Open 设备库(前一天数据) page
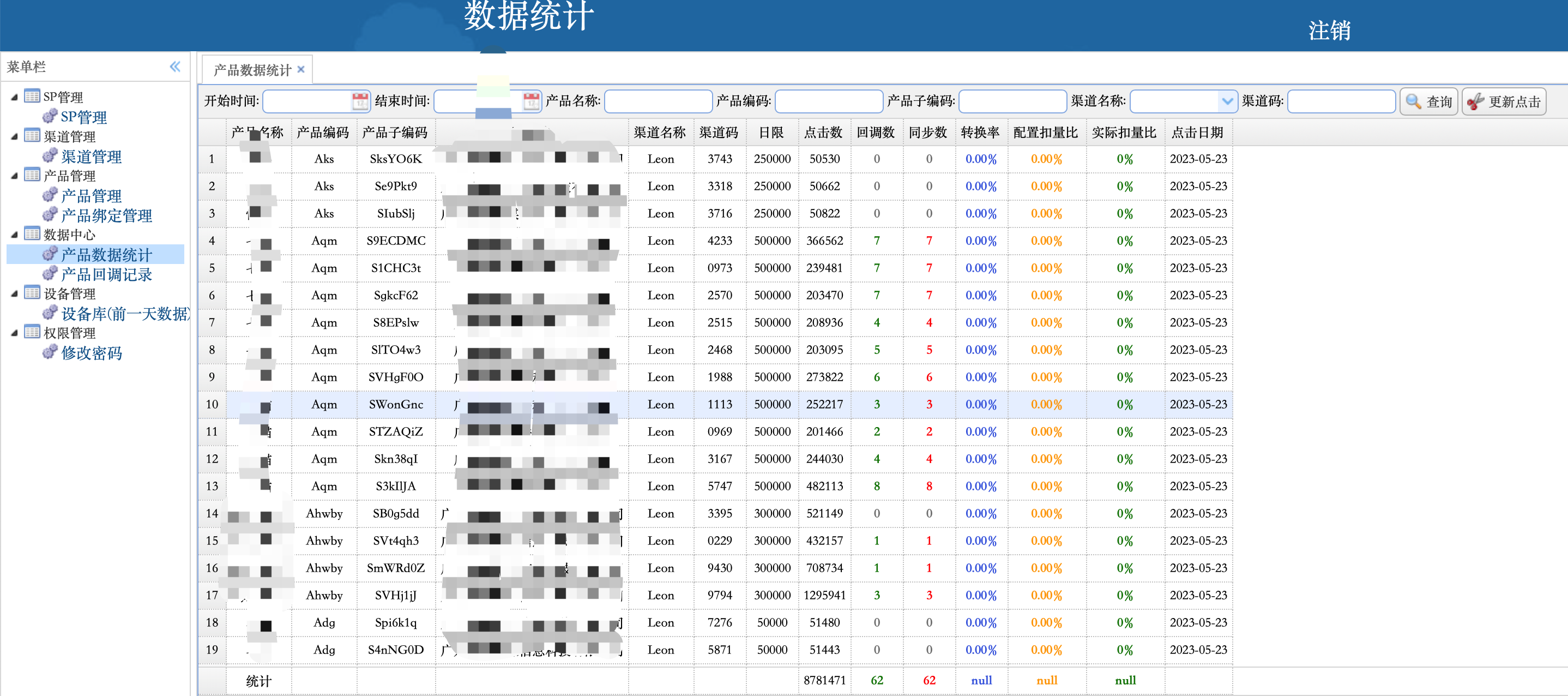 (x=125, y=314)
